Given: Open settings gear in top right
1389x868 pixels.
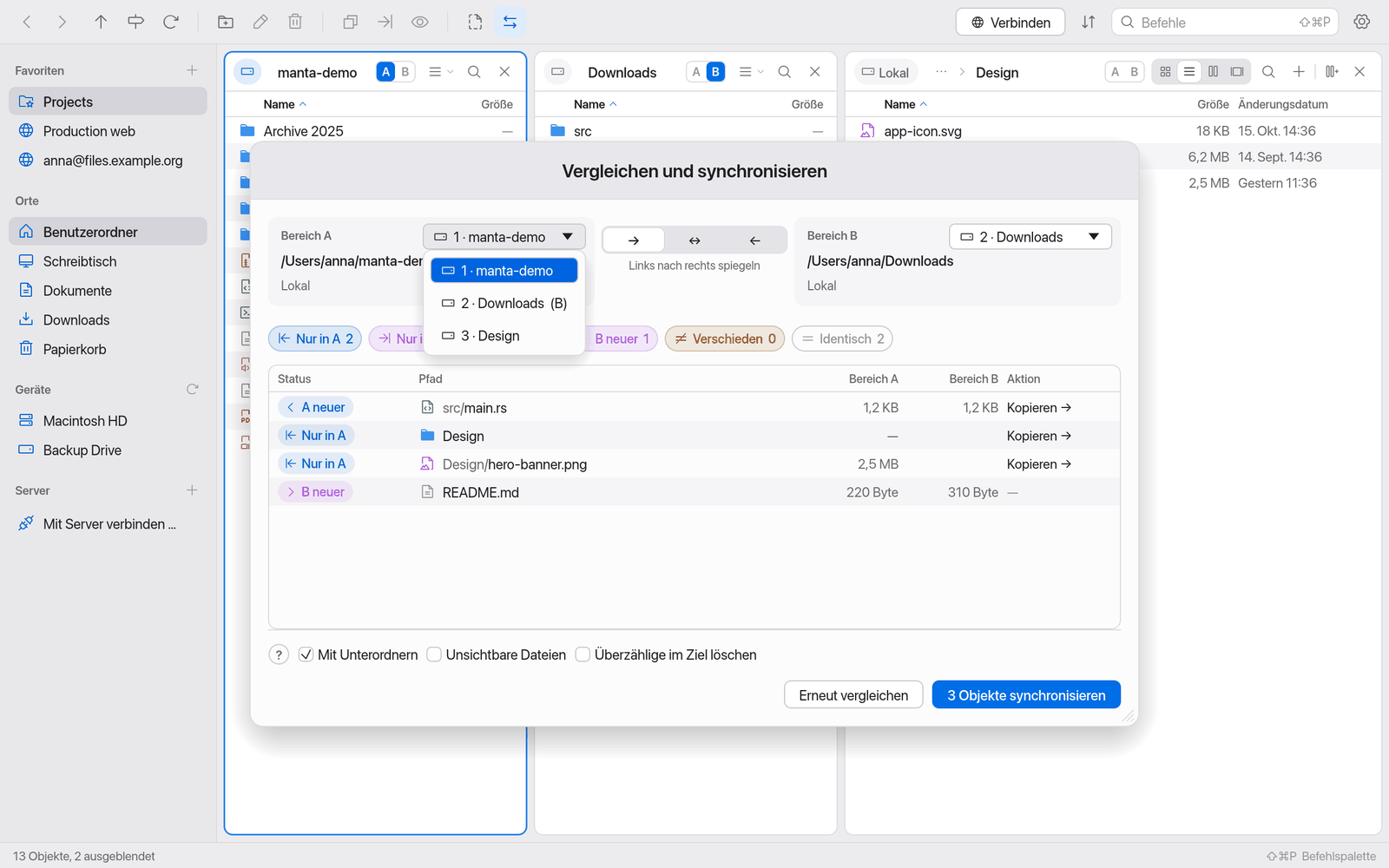Looking at the screenshot, I should tap(1362, 22).
